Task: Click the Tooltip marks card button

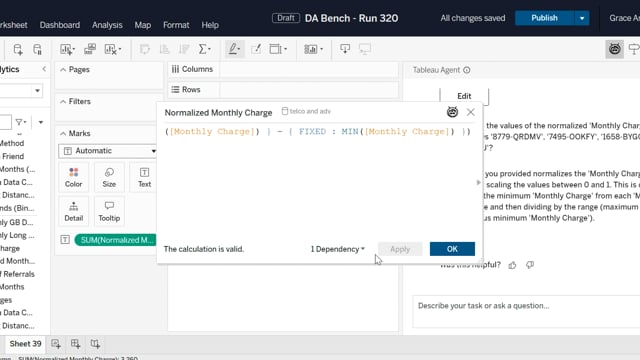Action: 109,211
